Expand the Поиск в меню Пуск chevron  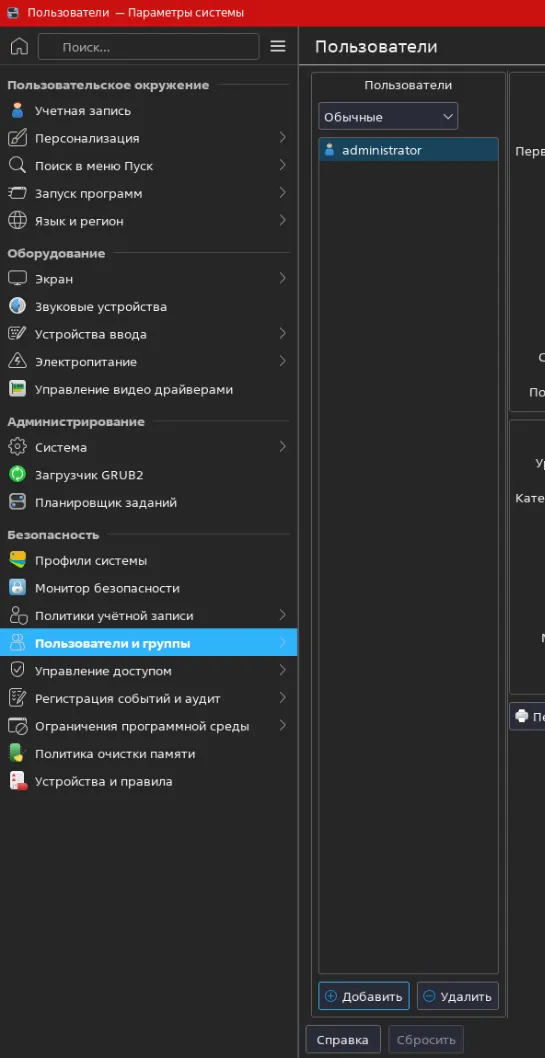tap(282, 165)
